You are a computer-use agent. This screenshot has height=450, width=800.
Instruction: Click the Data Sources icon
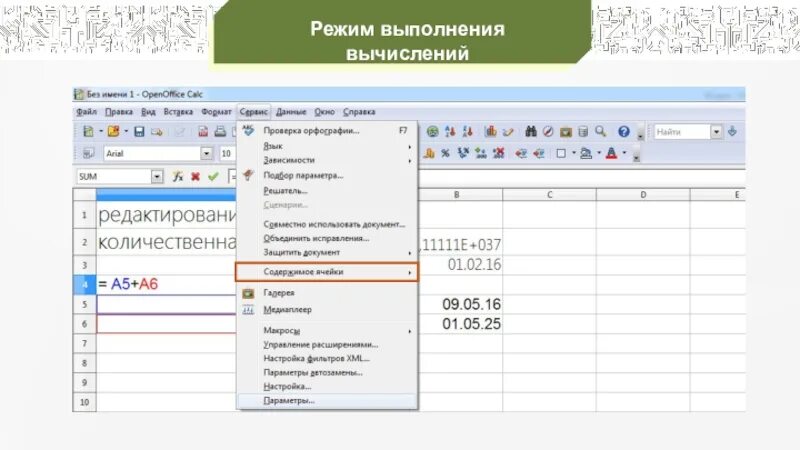583,132
